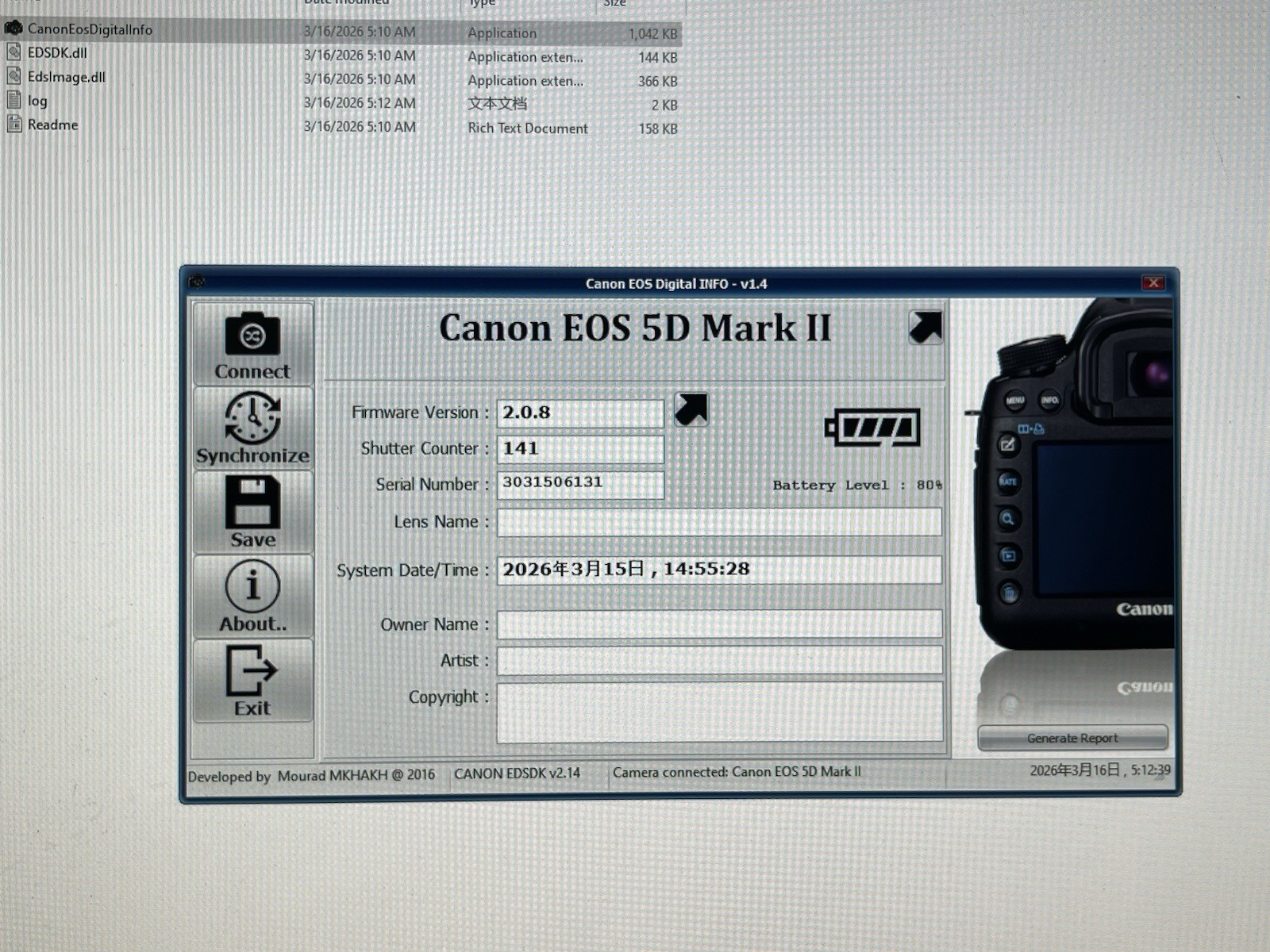Click the "Camera connected: Canon EOS 5D Mark II" status
This screenshot has height=952, width=1270.
pyautogui.click(x=737, y=772)
